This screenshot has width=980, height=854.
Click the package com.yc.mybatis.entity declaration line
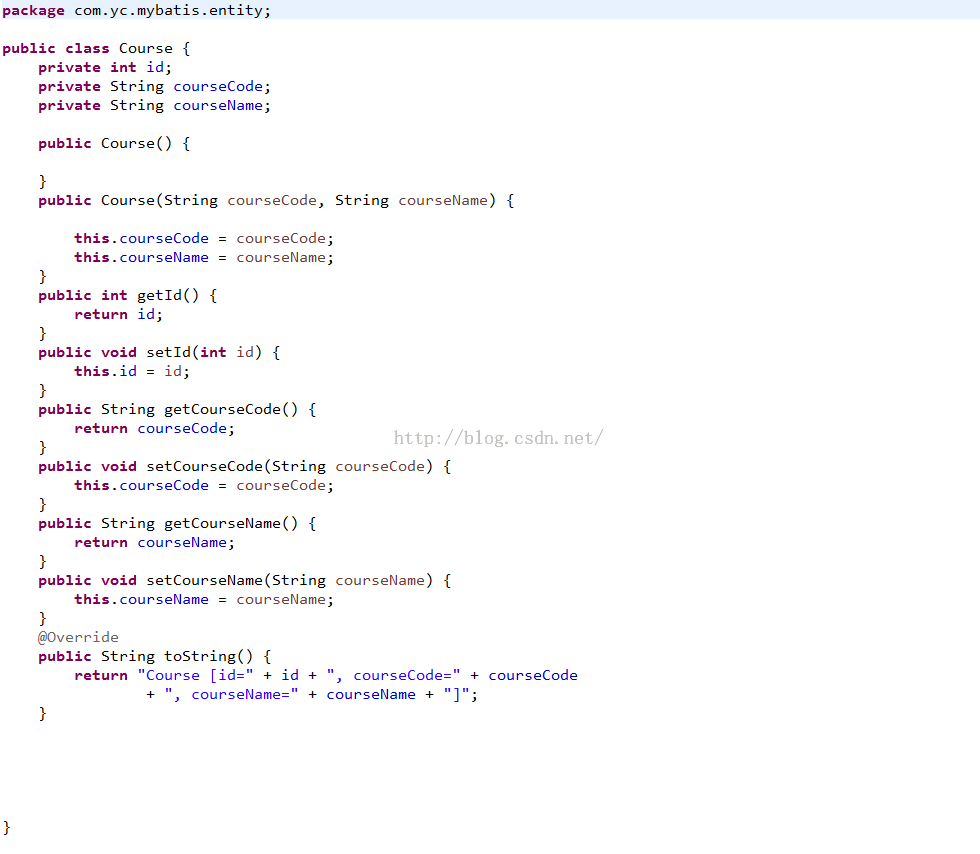pos(136,11)
